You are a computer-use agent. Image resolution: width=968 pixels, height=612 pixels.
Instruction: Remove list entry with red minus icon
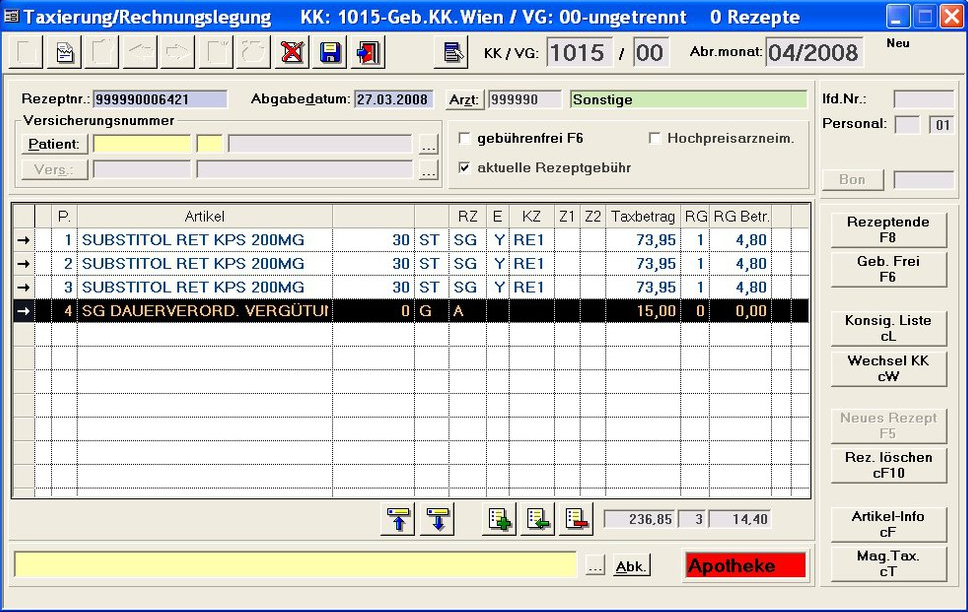point(575,519)
